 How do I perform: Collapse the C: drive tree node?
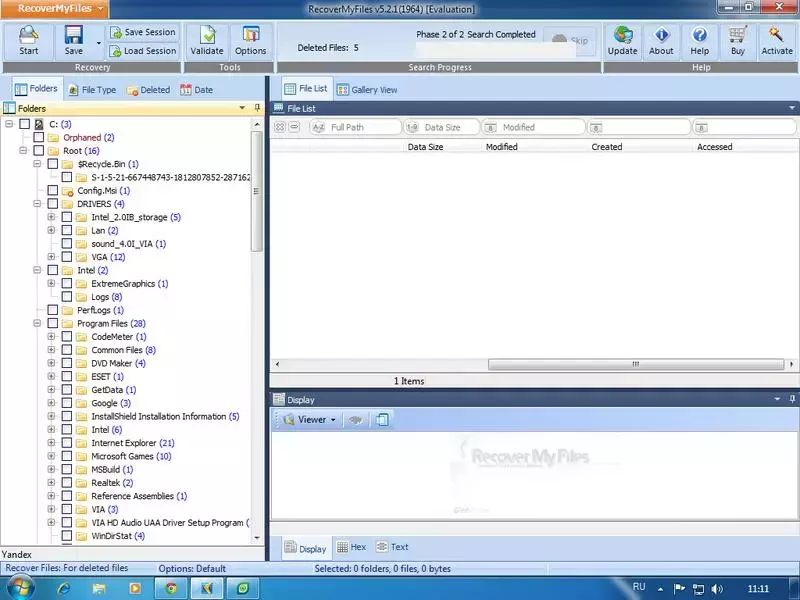tap(9, 123)
